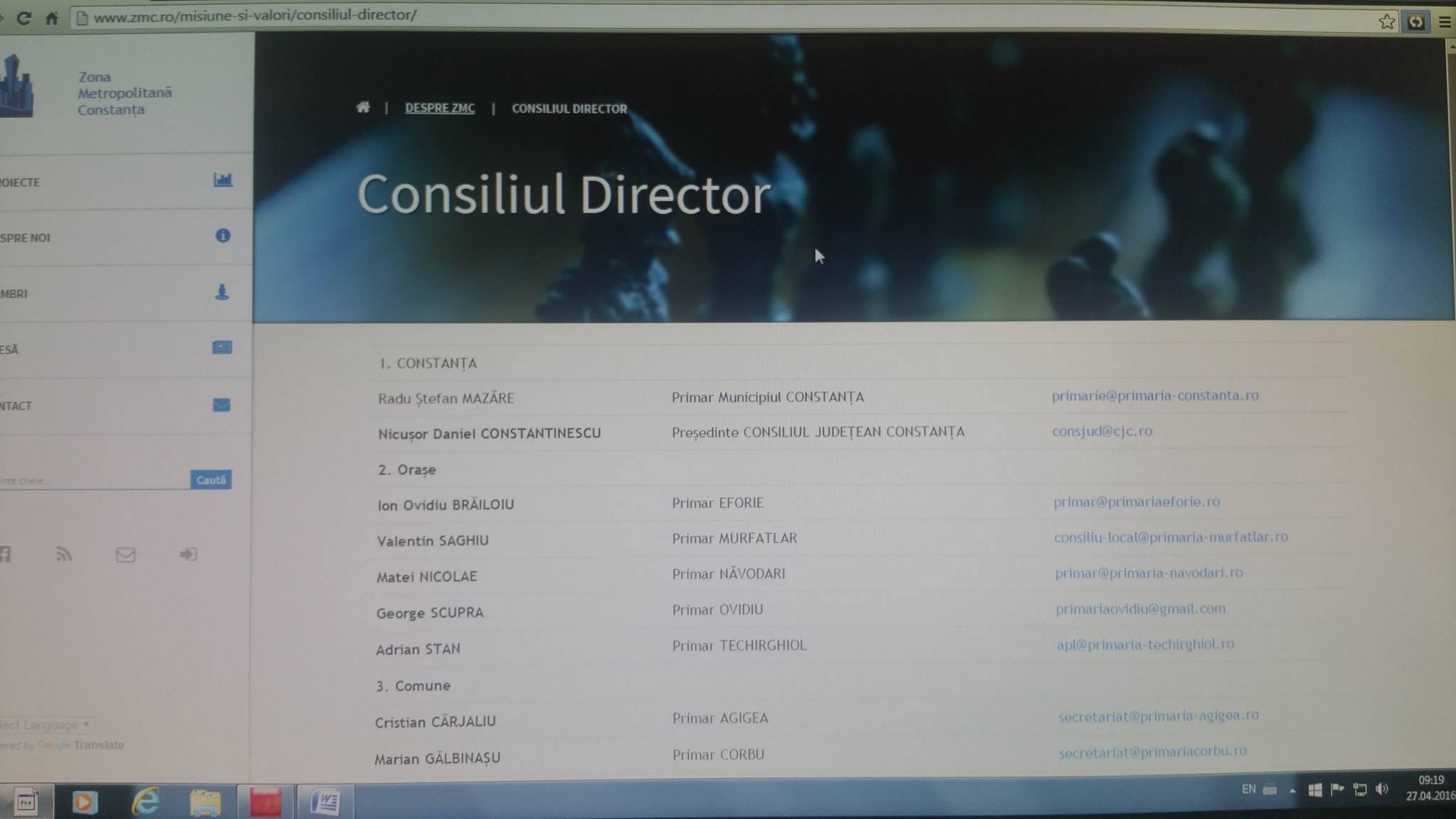The image size is (1456, 819).
Task: Open the Chrome menu hamburger icon
Action: pyautogui.click(x=1444, y=22)
